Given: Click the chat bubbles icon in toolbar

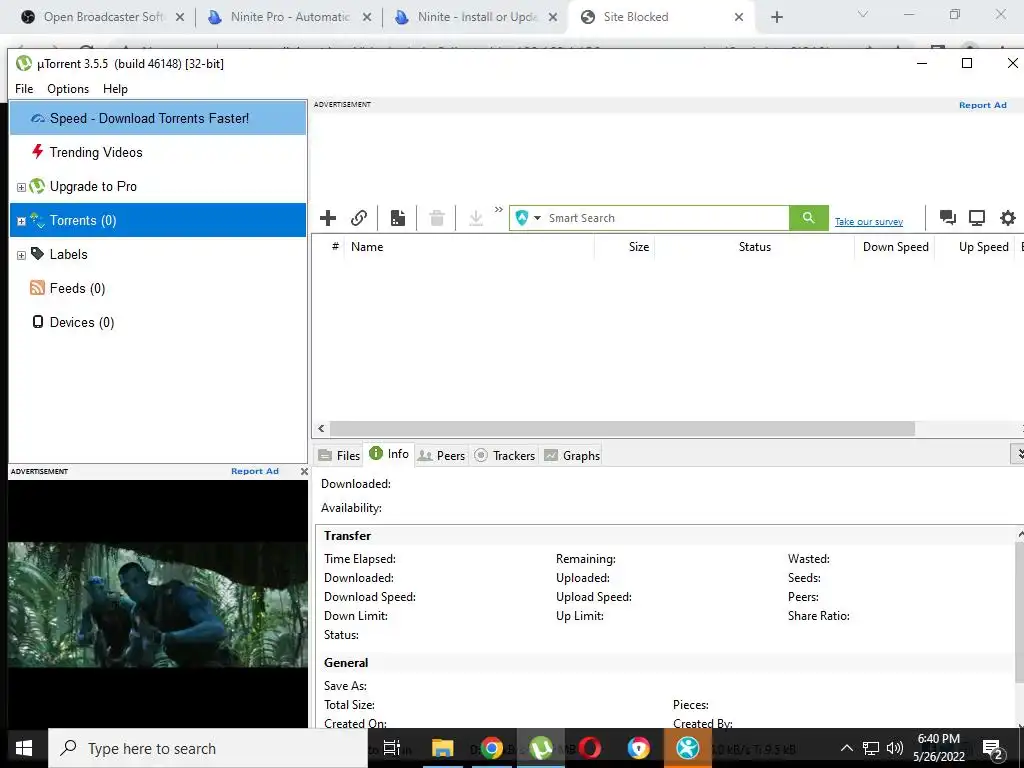Looking at the screenshot, I should (x=948, y=217).
